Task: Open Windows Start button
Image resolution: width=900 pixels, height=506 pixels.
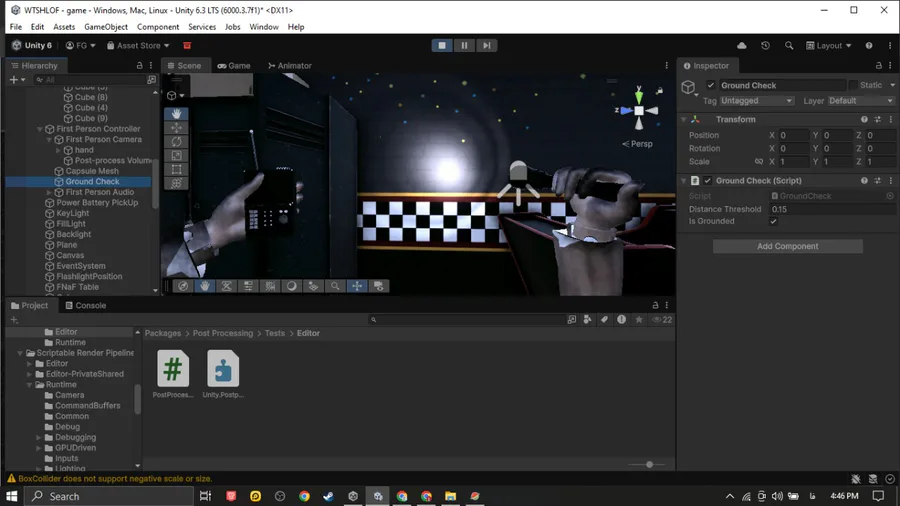Action: tap(11, 496)
